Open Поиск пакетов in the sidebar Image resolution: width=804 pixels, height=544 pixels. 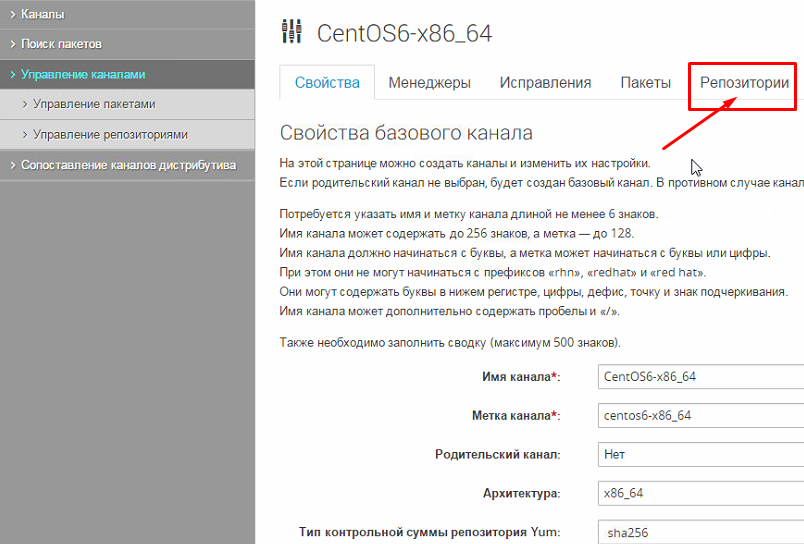61,44
